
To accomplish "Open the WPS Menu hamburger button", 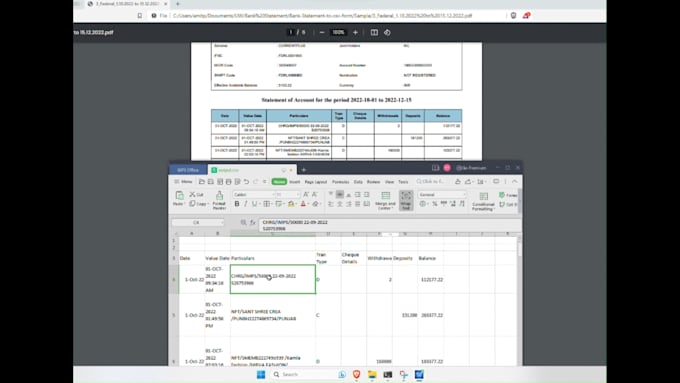I will point(183,182).
